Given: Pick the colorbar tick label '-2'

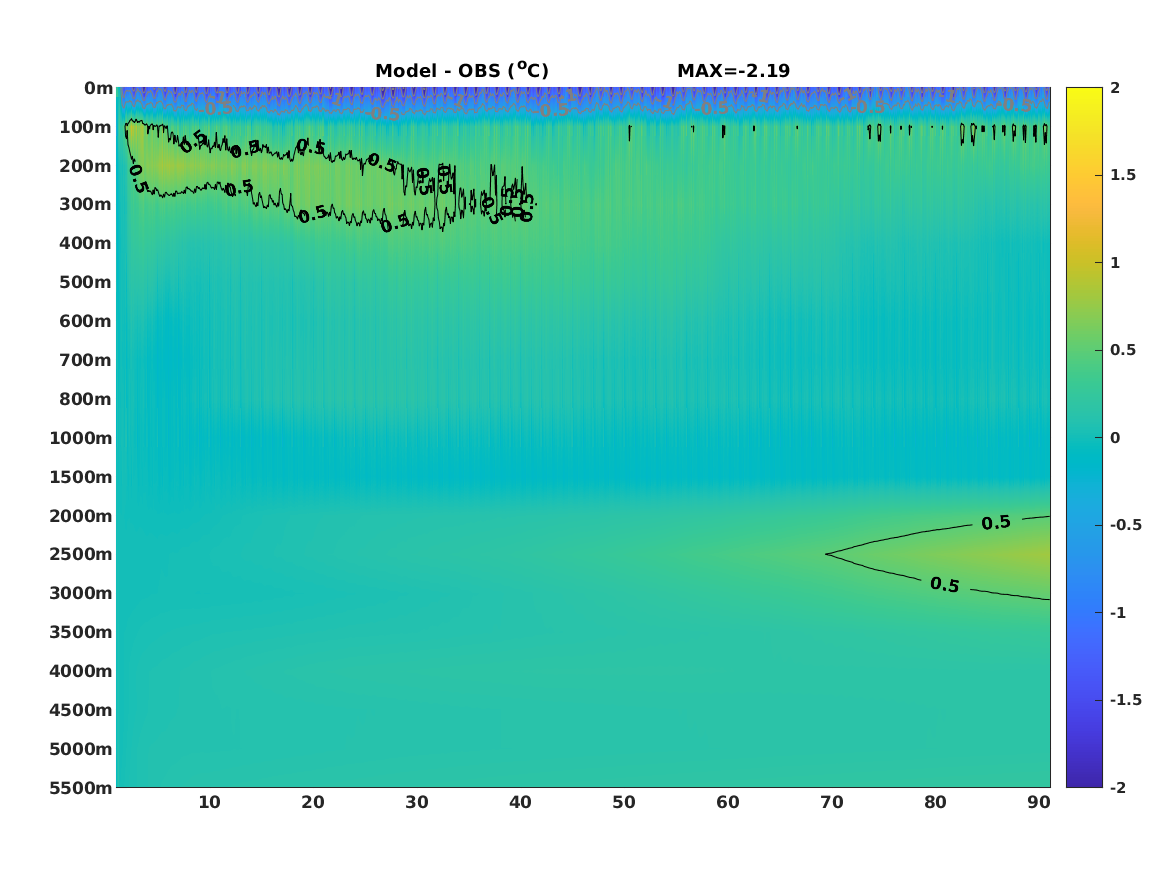Looking at the screenshot, I should [x=1118, y=788].
